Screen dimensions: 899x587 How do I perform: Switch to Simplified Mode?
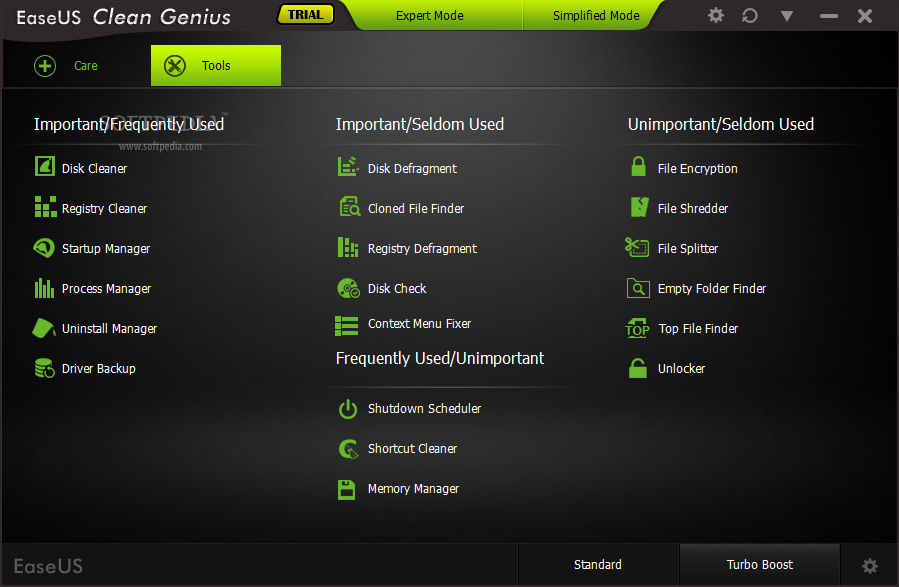(596, 15)
